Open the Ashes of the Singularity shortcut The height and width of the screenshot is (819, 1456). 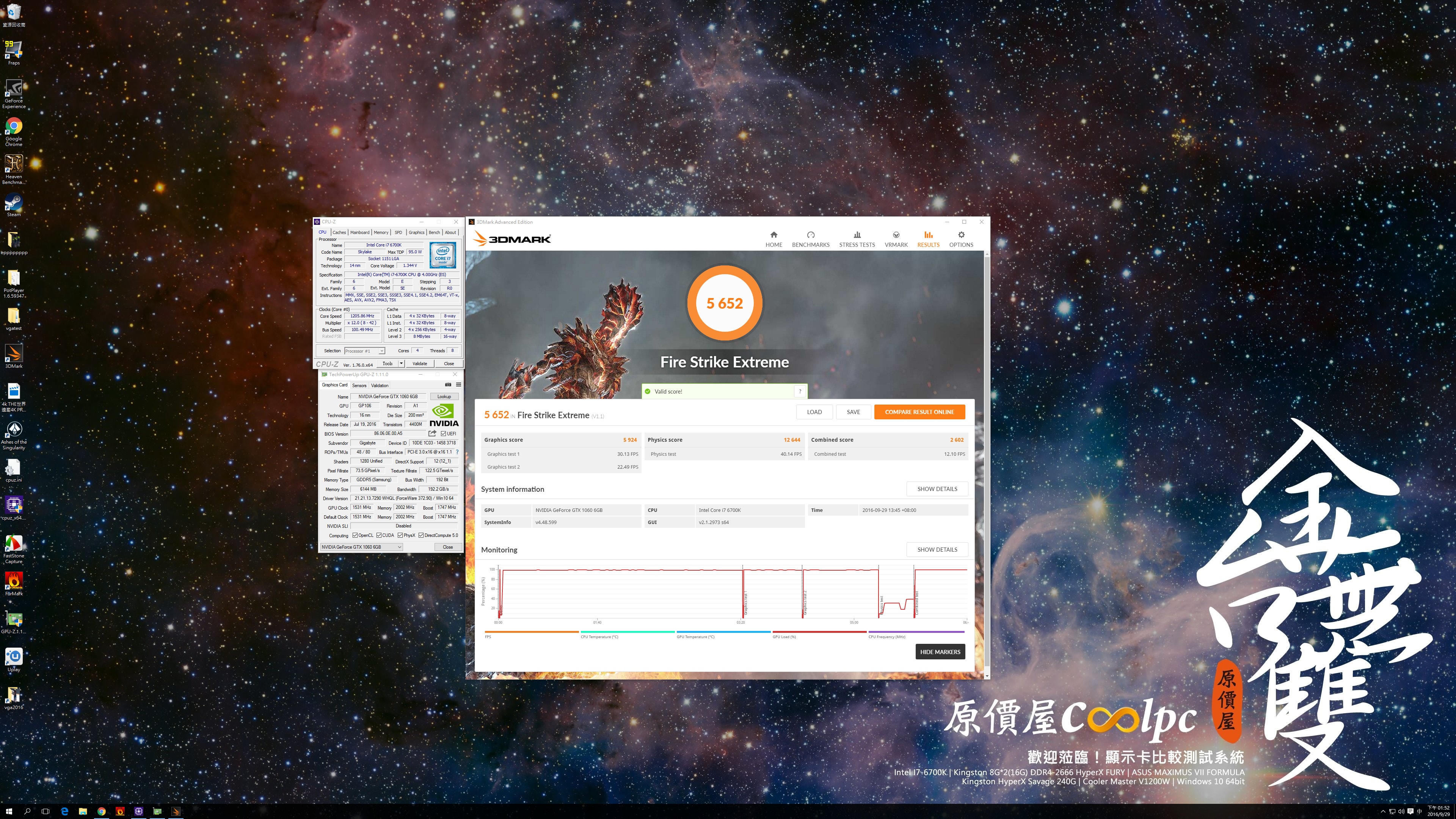[x=14, y=435]
